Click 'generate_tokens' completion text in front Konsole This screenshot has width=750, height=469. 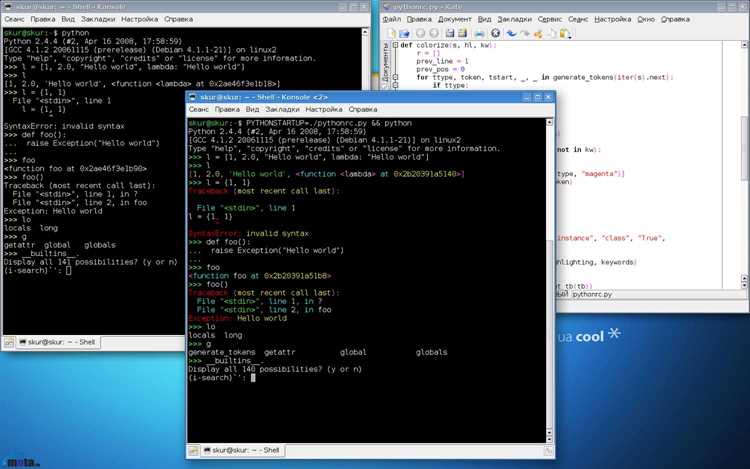coord(222,352)
